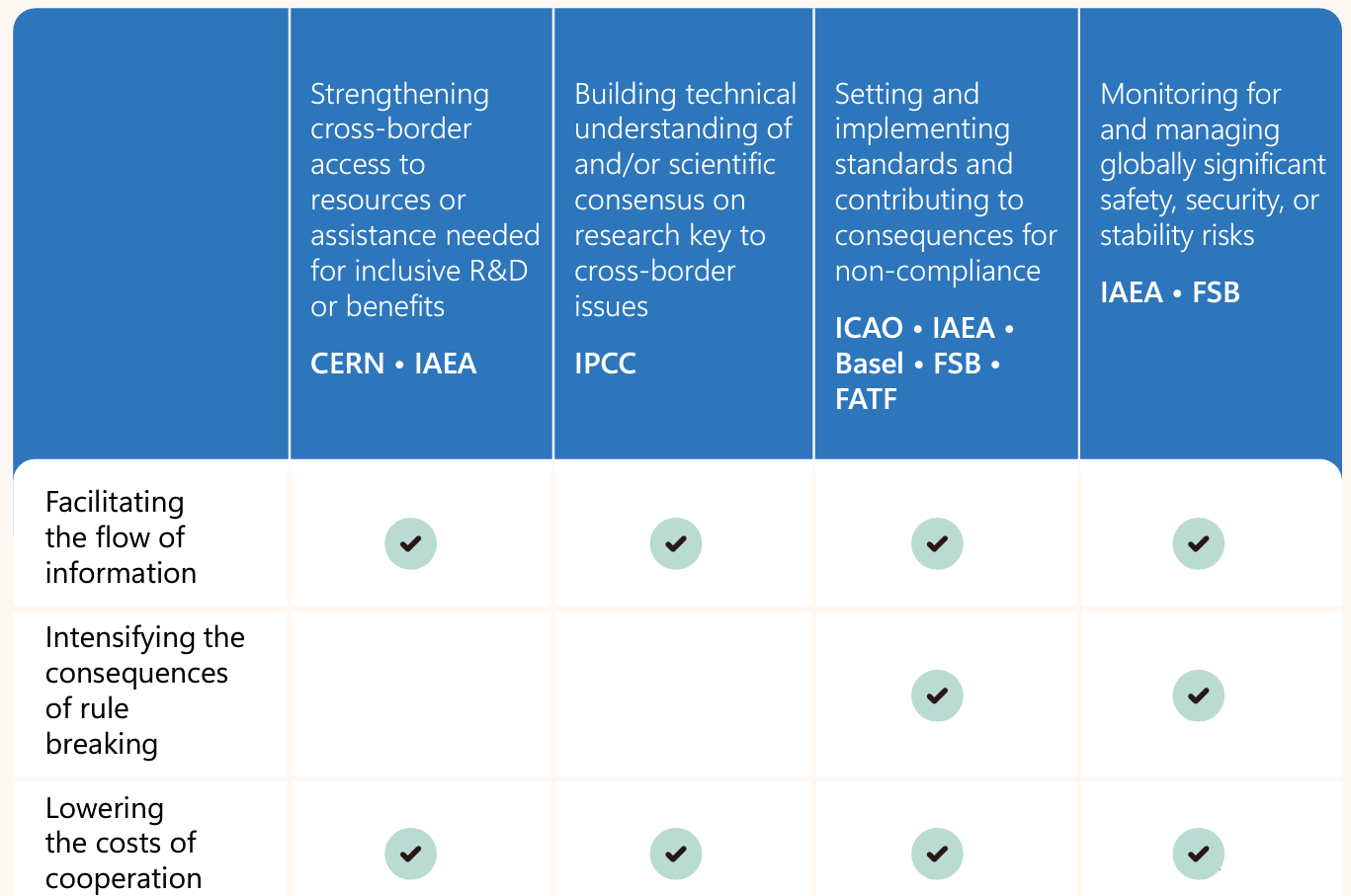Click 'Setting and implementing standards' header text
The height and width of the screenshot is (896, 1351).
[946, 182]
